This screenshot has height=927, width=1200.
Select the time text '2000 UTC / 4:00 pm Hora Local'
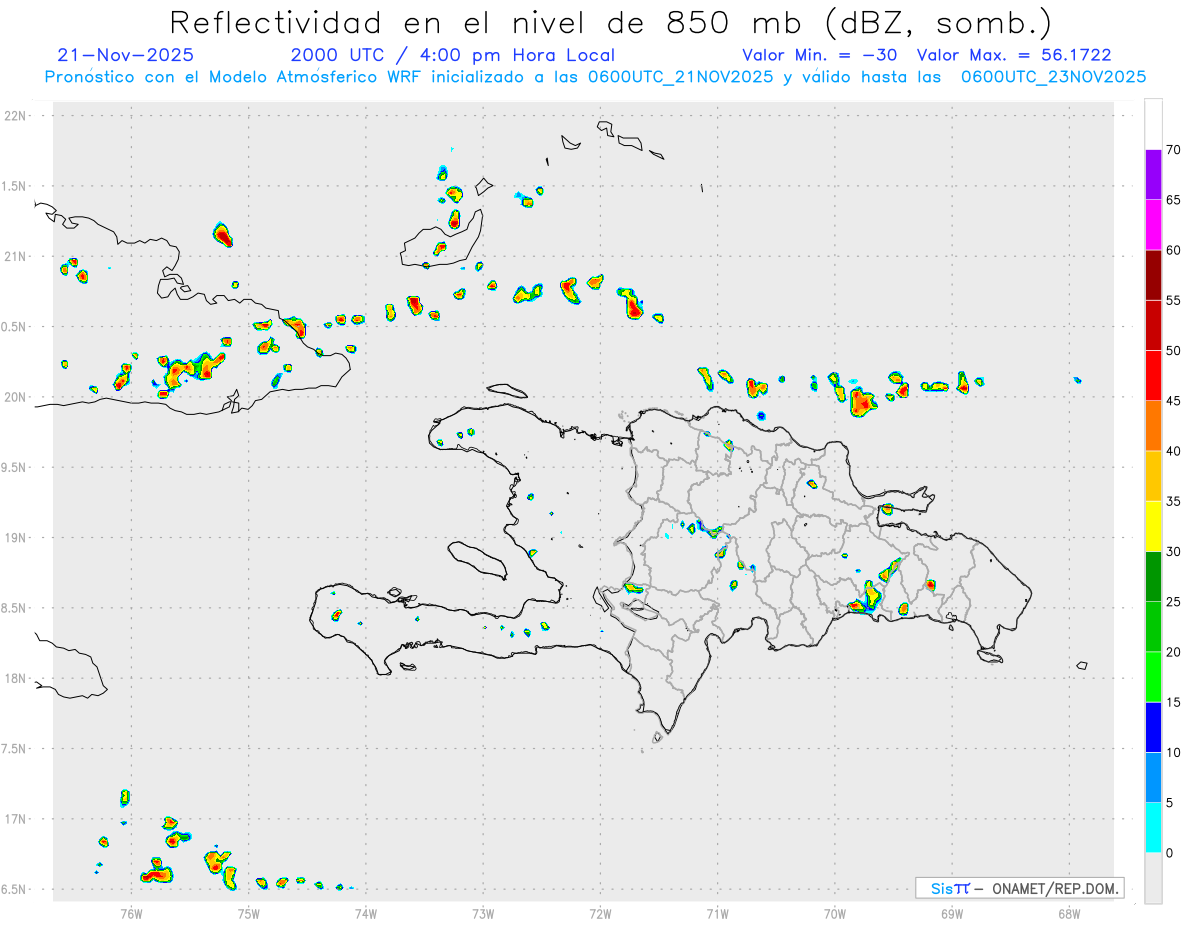453,55
